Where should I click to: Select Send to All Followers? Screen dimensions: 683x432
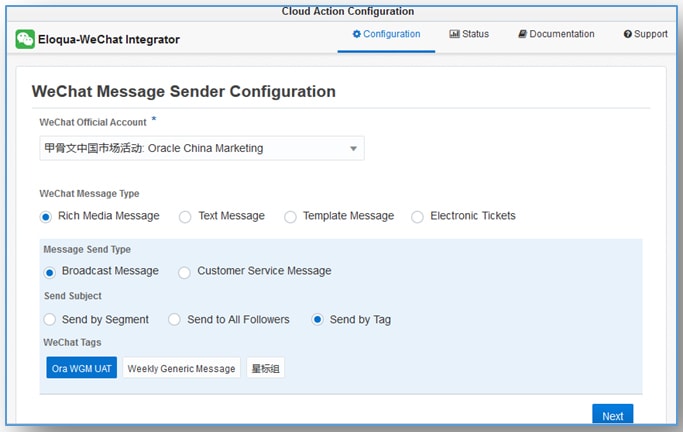[174, 320]
